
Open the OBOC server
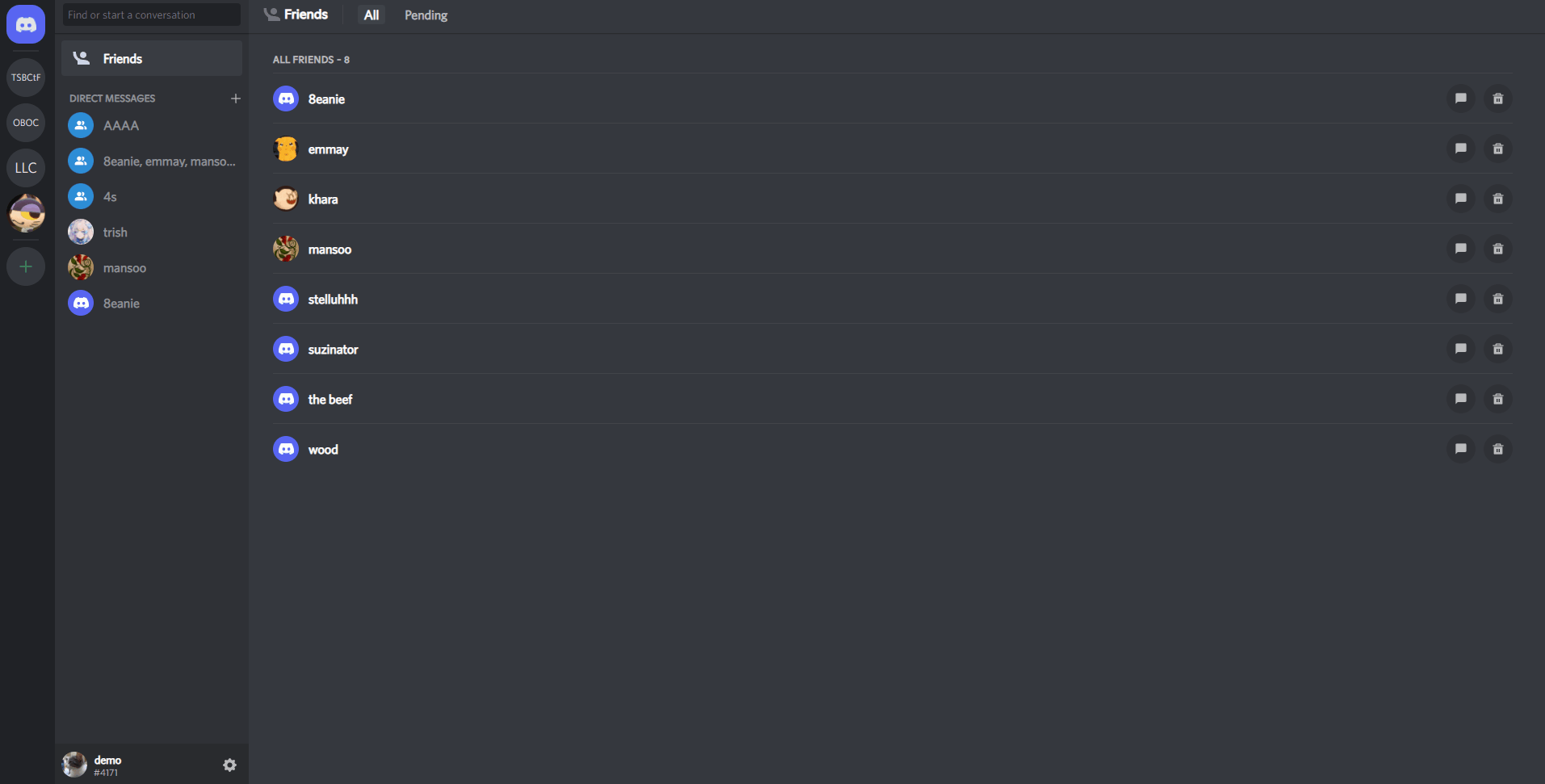[26, 123]
